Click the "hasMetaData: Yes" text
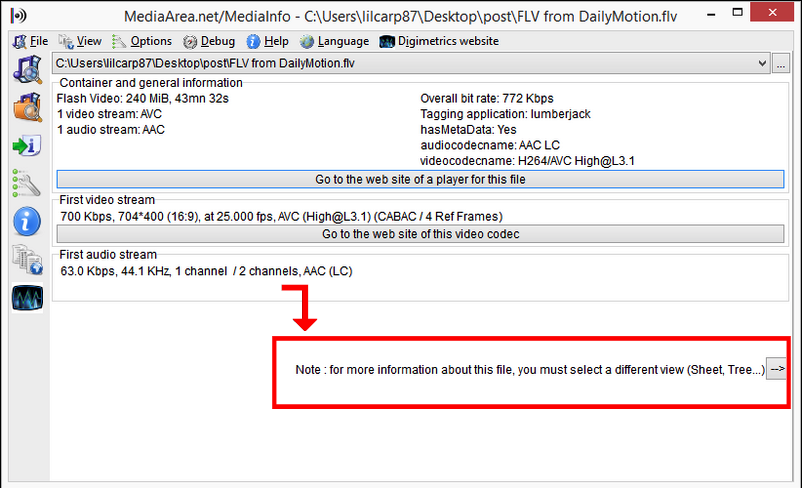The width and height of the screenshot is (802, 488). tap(469, 130)
